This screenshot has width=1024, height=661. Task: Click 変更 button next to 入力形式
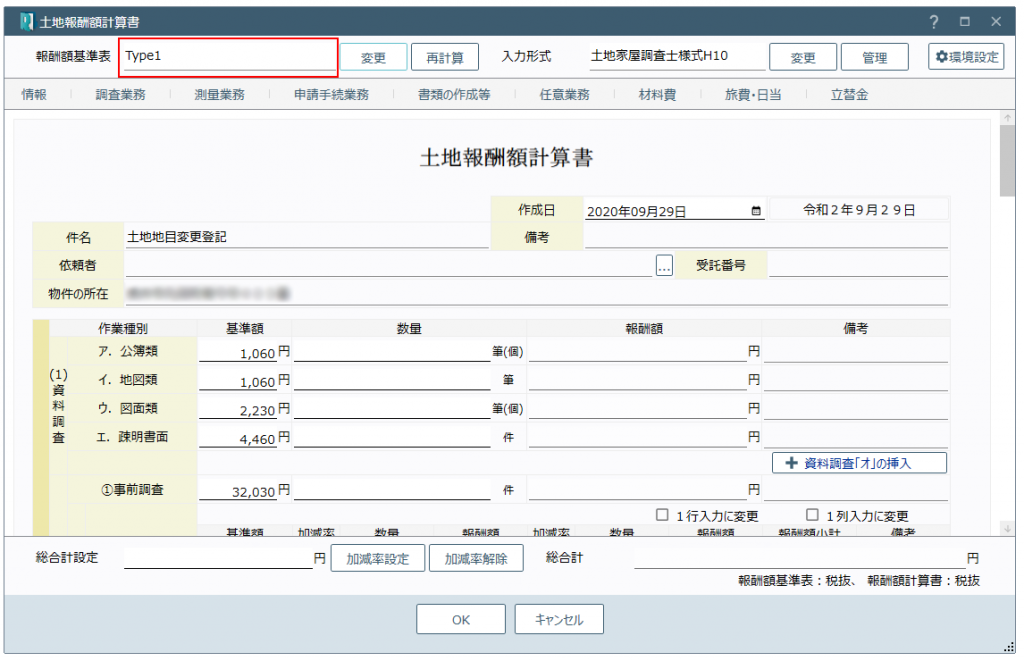[x=803, y=57]
